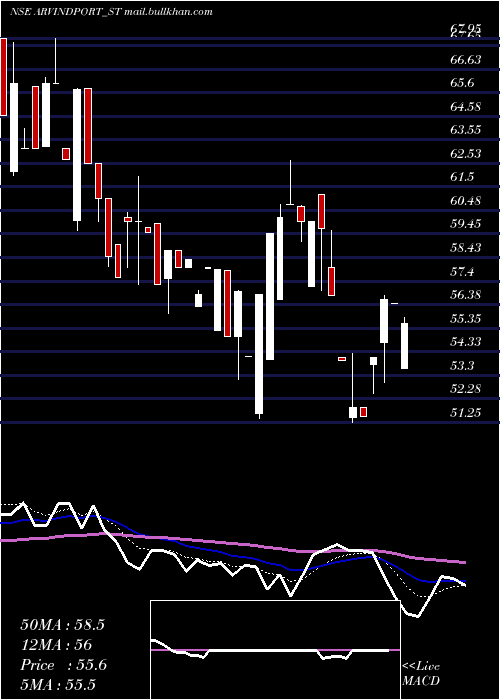The height and width of the screenshot is (700, 500).
Task: Click the 50MA : 58.5 indicator text
Action: 62,625
